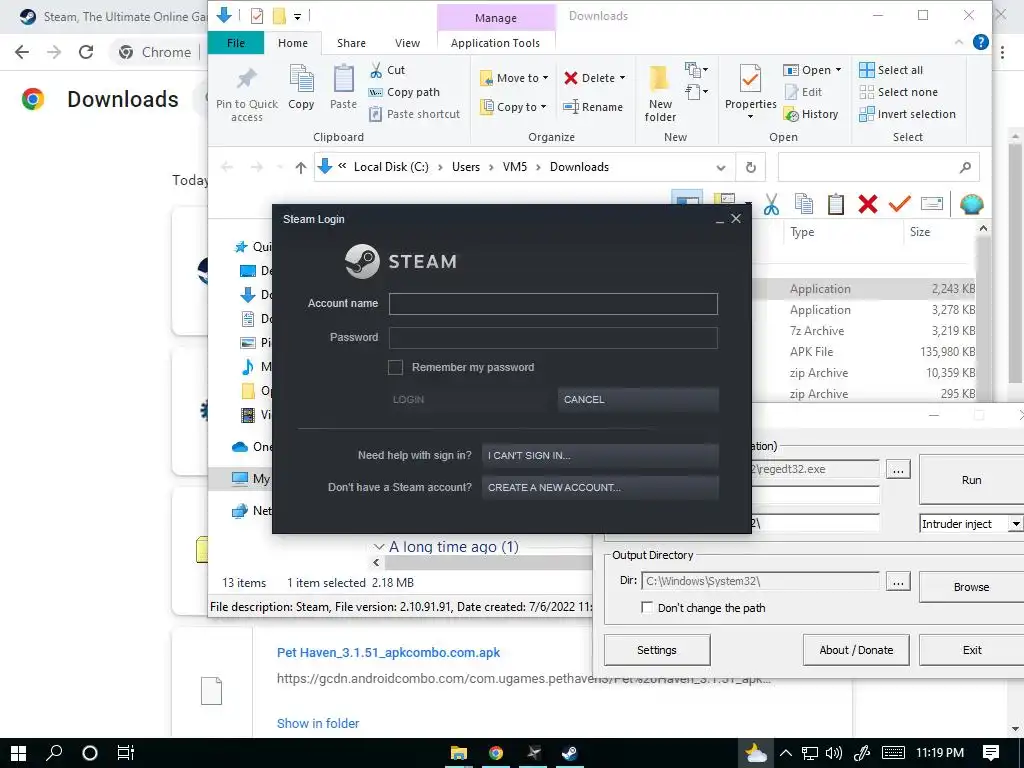The image size is (1024, 768).
Task: Open the Move to dropdown
Action: (x=514, y=78)
